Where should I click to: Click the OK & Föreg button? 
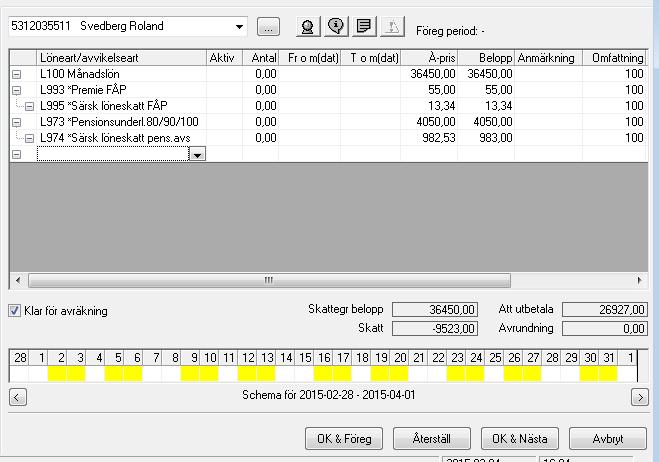pos(344,439)
